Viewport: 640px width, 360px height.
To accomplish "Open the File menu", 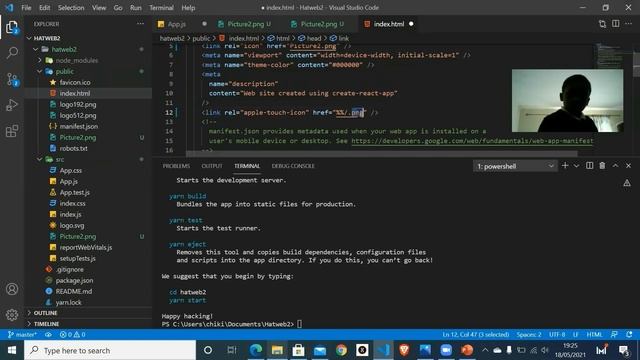I will coord(26,7).
